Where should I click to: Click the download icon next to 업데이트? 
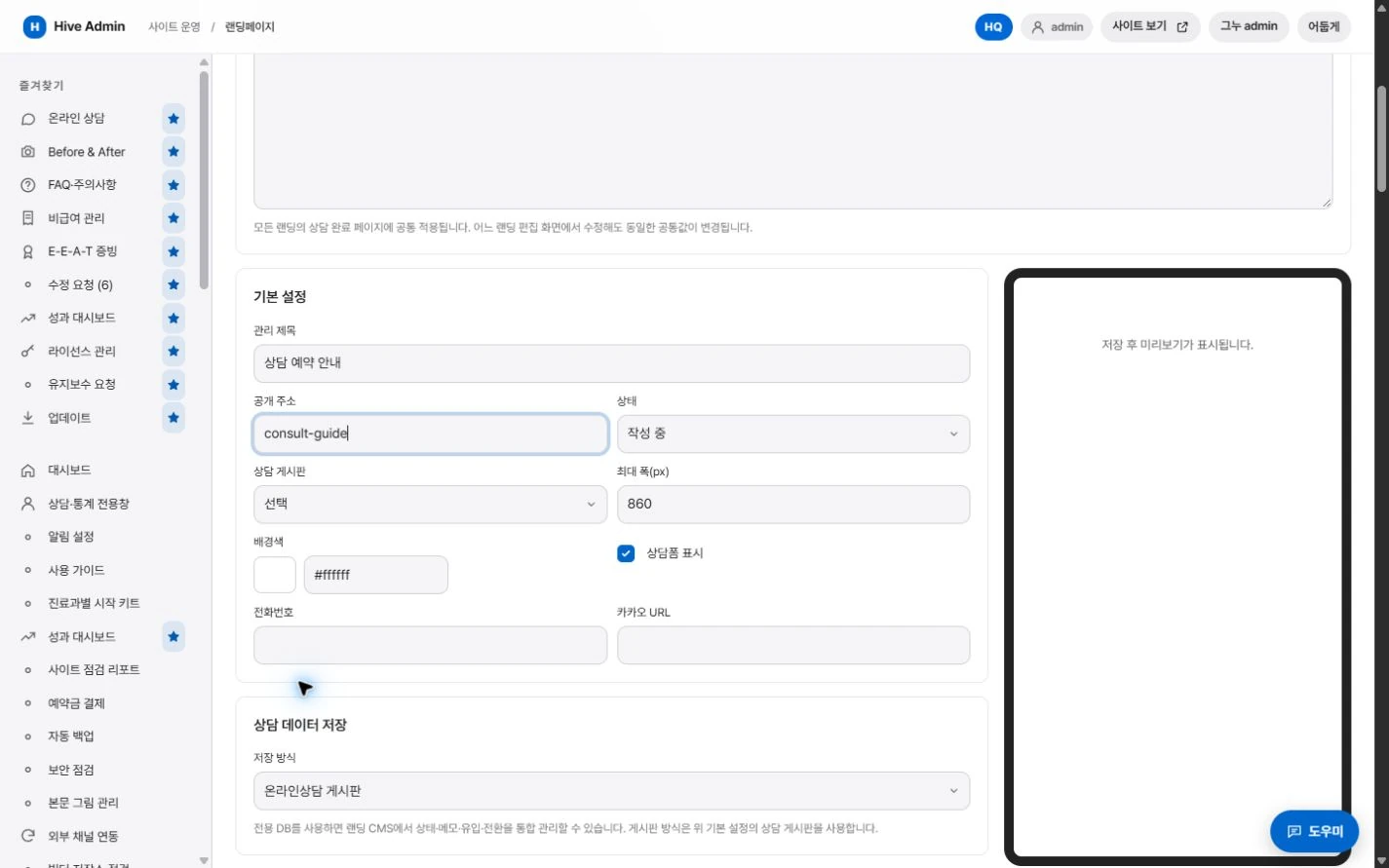(28, 418)
